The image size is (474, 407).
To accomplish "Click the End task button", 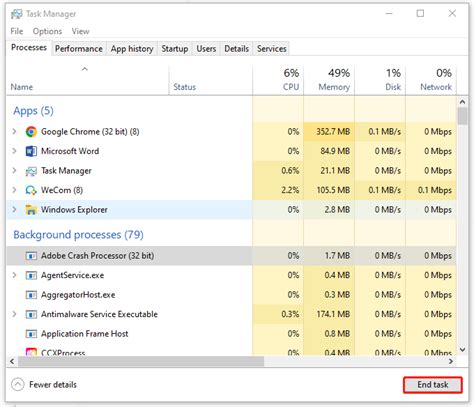I will [x=433, y=385].
